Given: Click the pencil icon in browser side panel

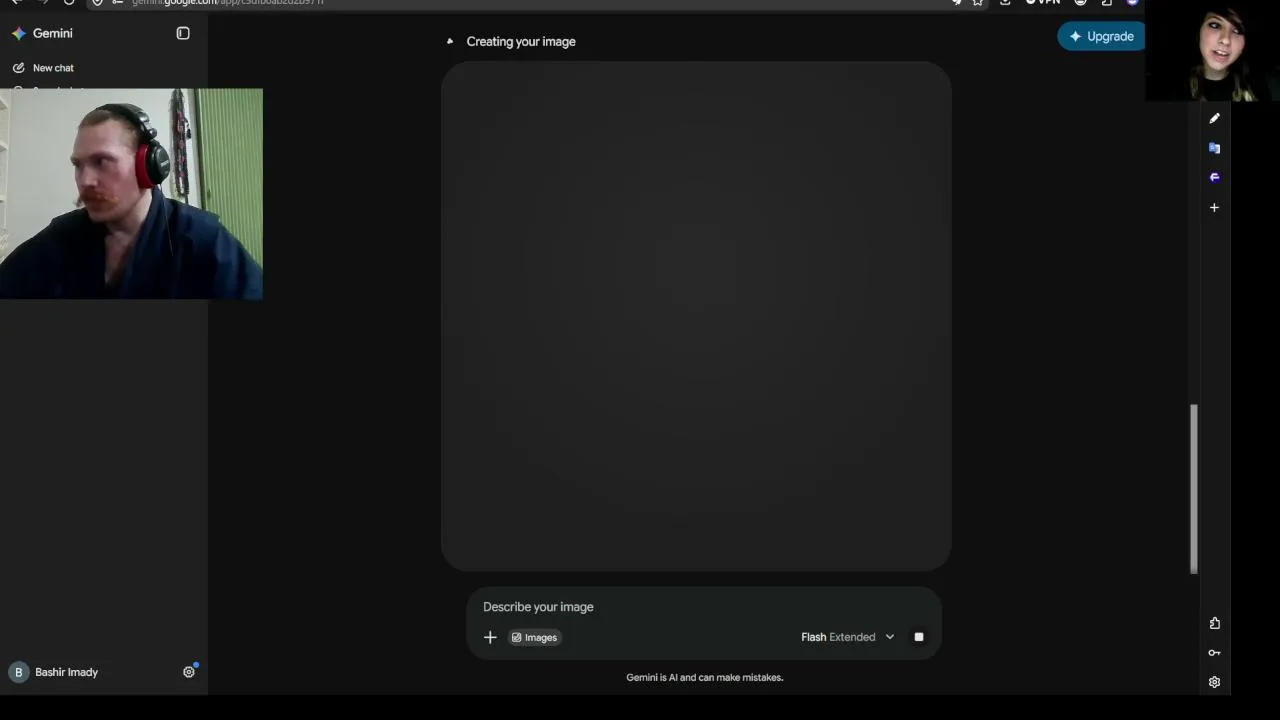Looking at the screenshot, I should pos(1214,118).
